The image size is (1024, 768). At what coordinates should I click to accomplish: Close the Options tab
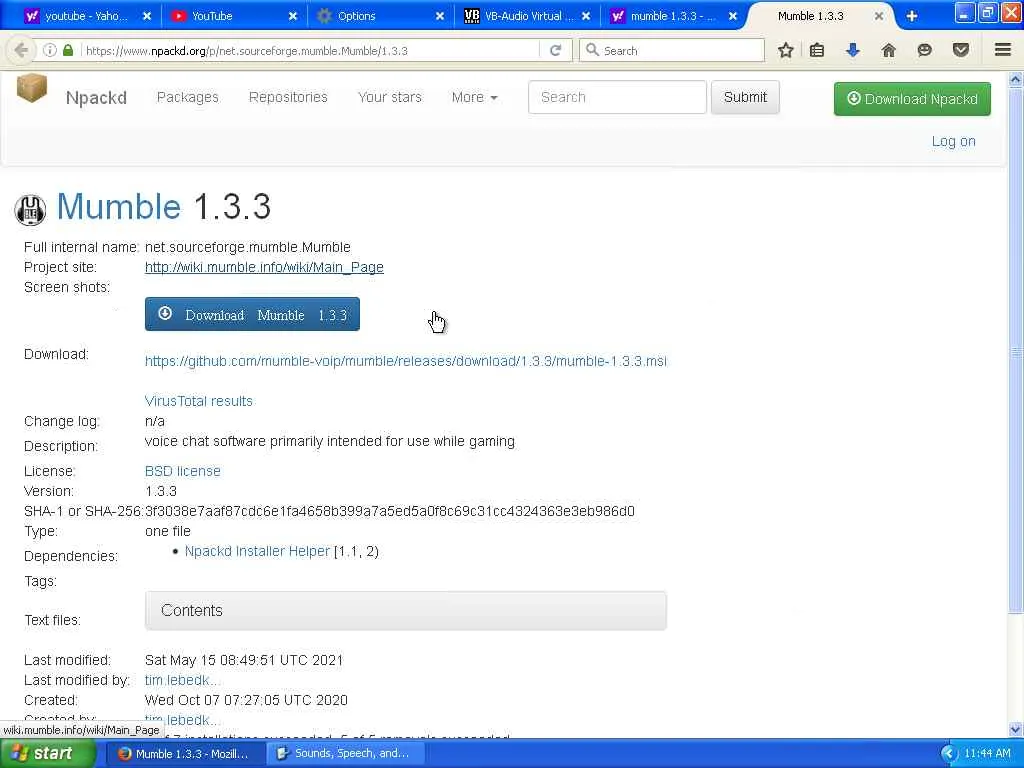(440, 16)
